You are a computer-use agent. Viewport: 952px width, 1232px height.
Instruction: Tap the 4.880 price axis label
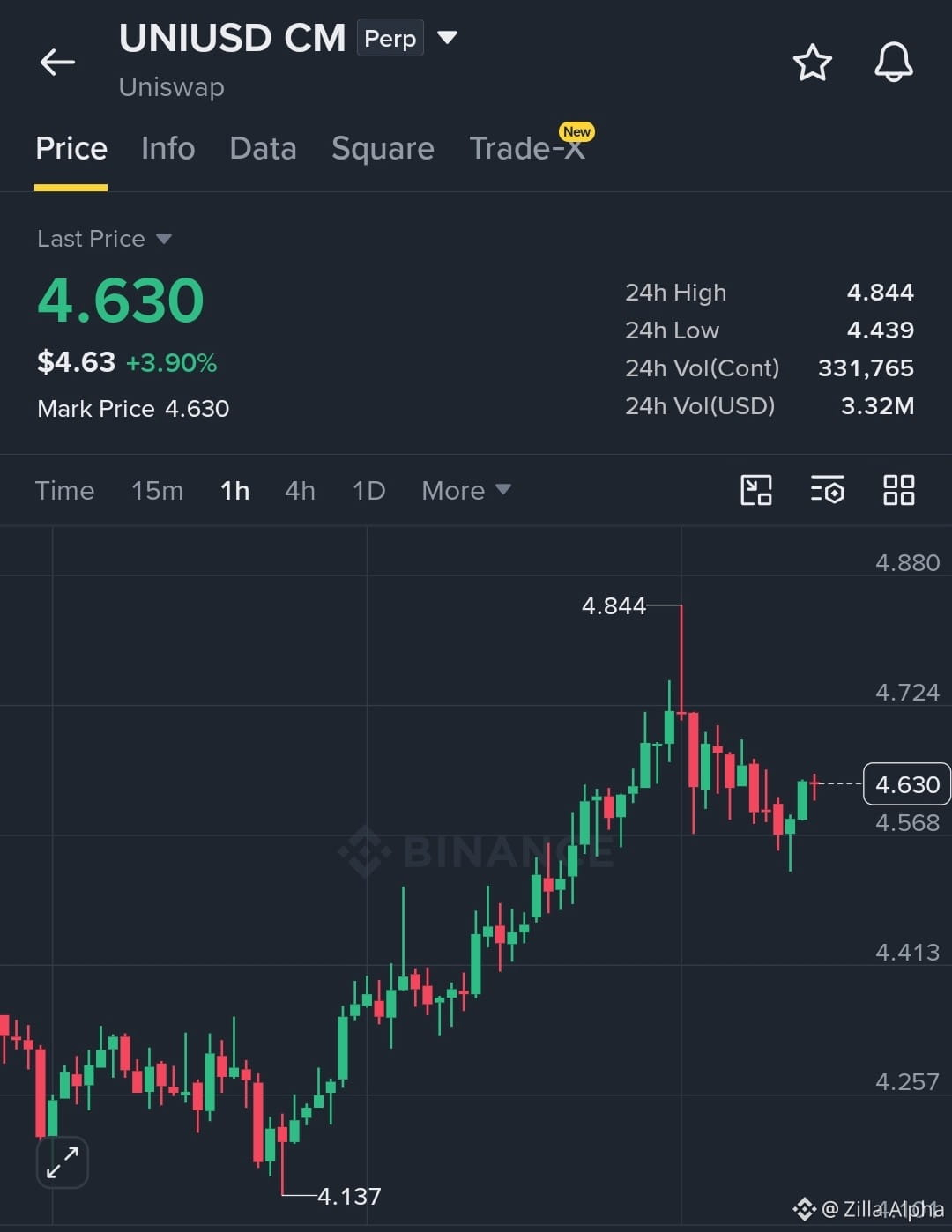[907, 562]
